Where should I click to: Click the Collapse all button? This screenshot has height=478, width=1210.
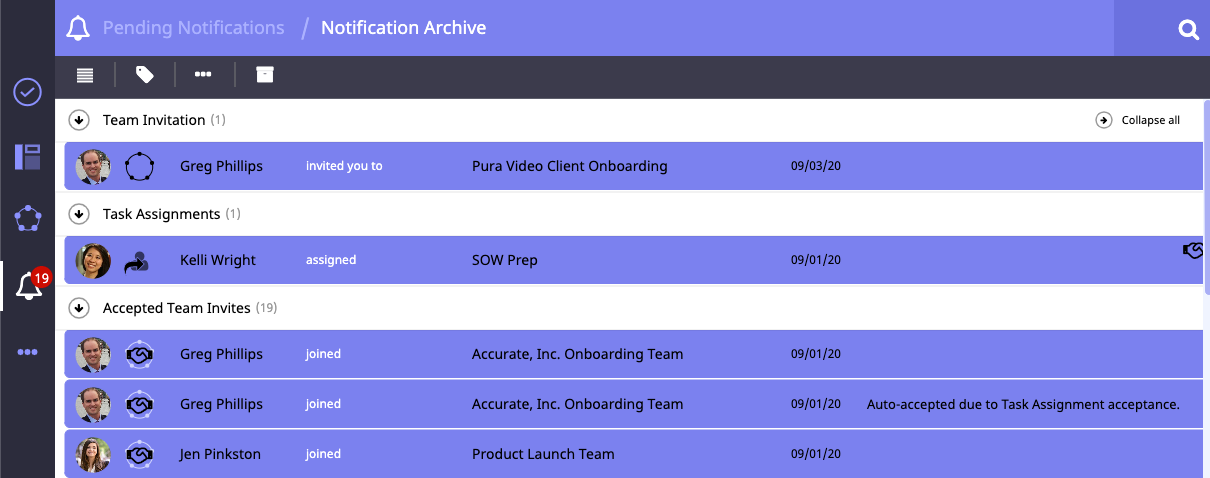tap(1139, 120)
